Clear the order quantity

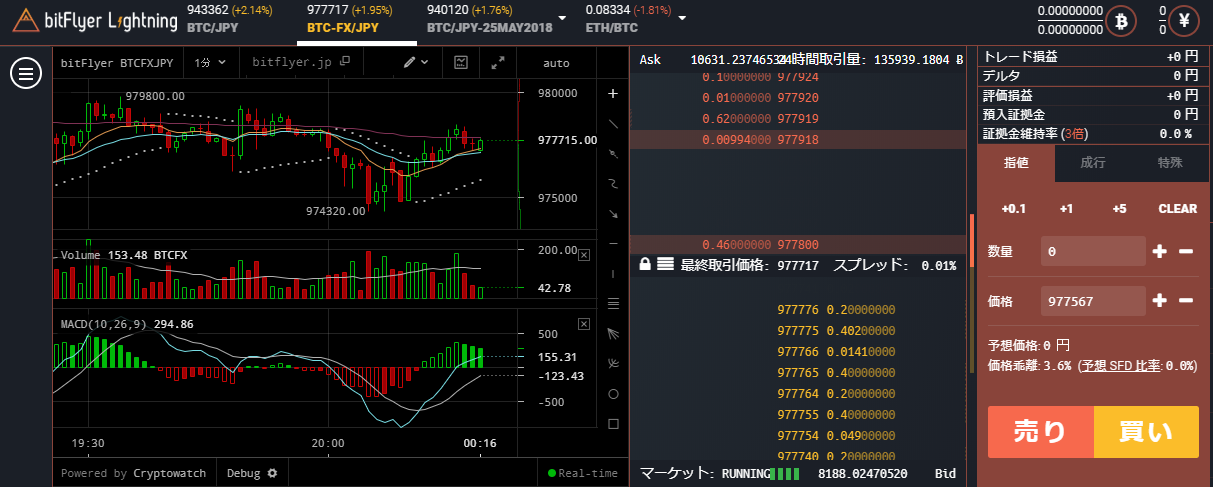click(x=1177, y=209)
